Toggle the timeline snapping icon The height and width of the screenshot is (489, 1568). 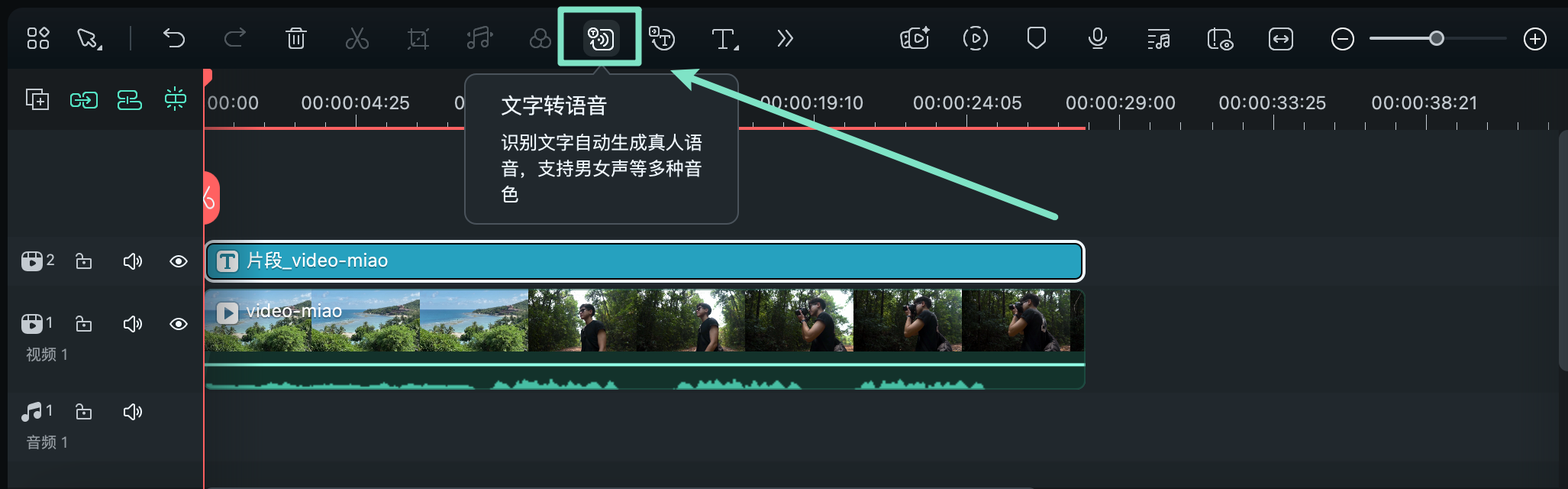176,99
